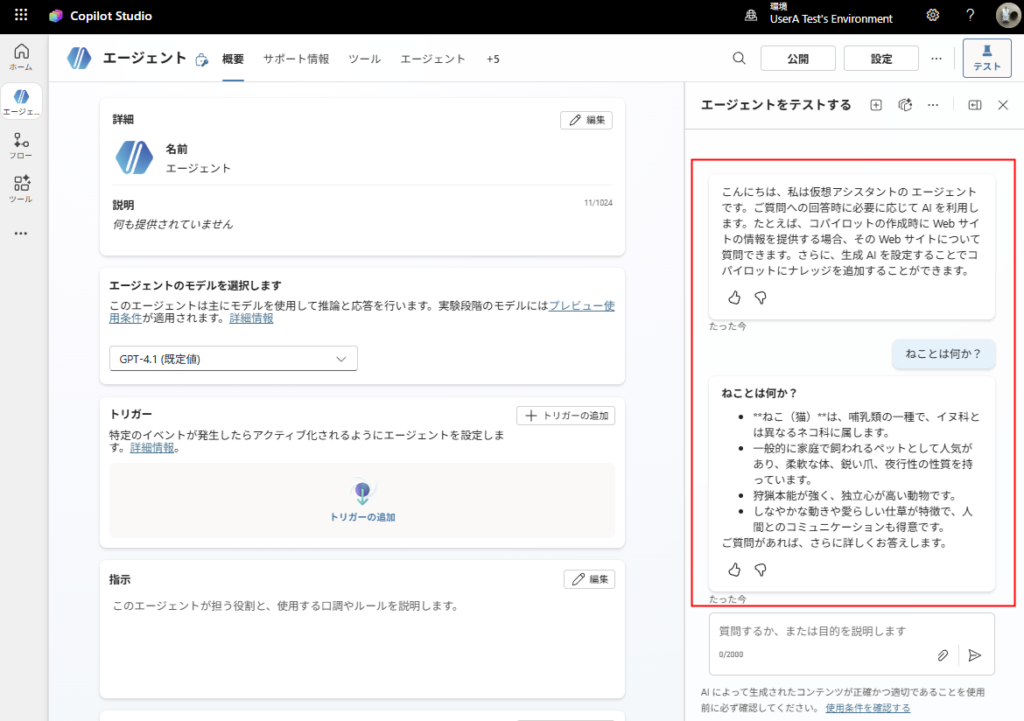Open the more options ellipsis in test panel

932,105
